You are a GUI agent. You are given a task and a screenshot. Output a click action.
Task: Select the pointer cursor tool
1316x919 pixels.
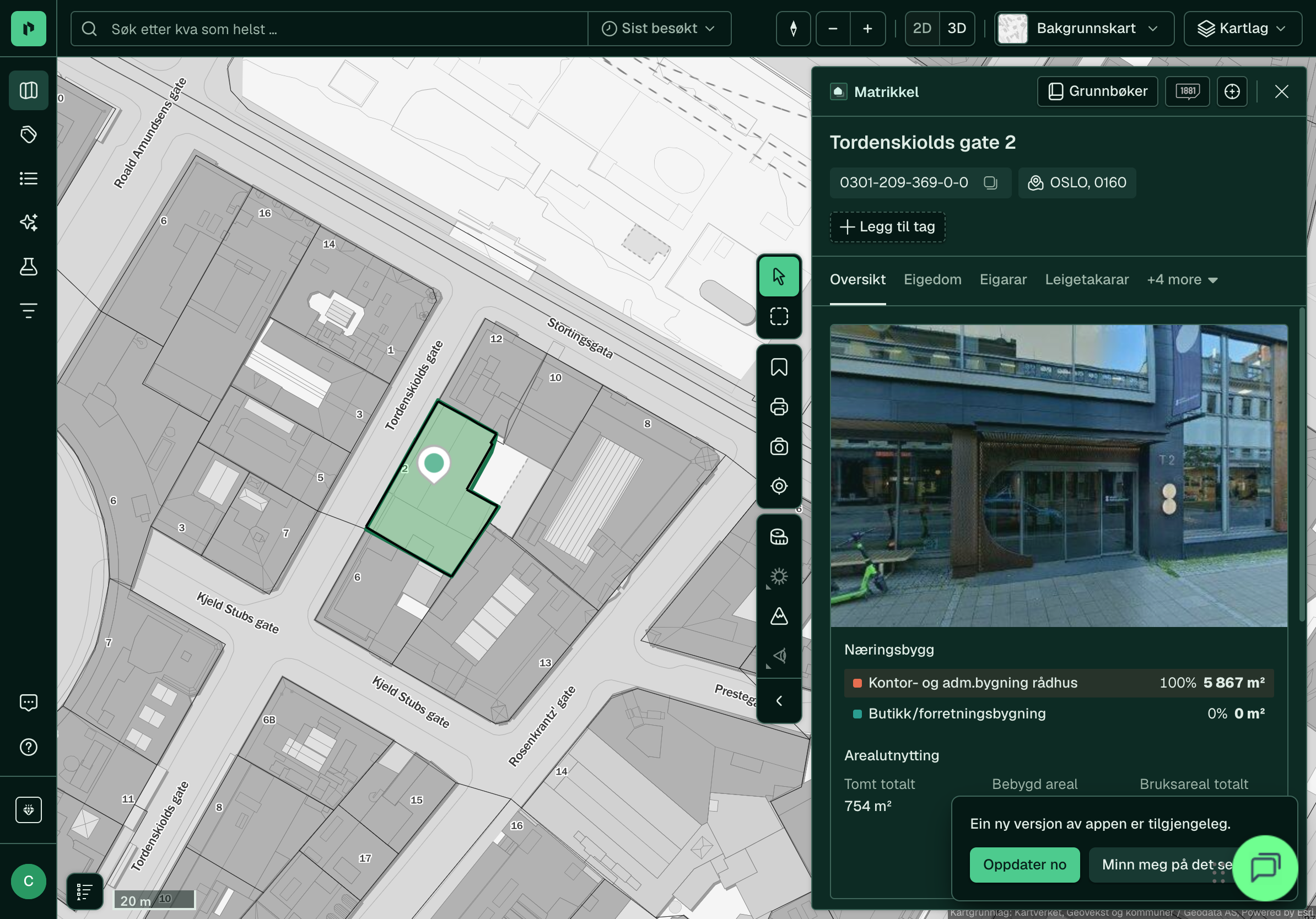click(x=779, y=276)
